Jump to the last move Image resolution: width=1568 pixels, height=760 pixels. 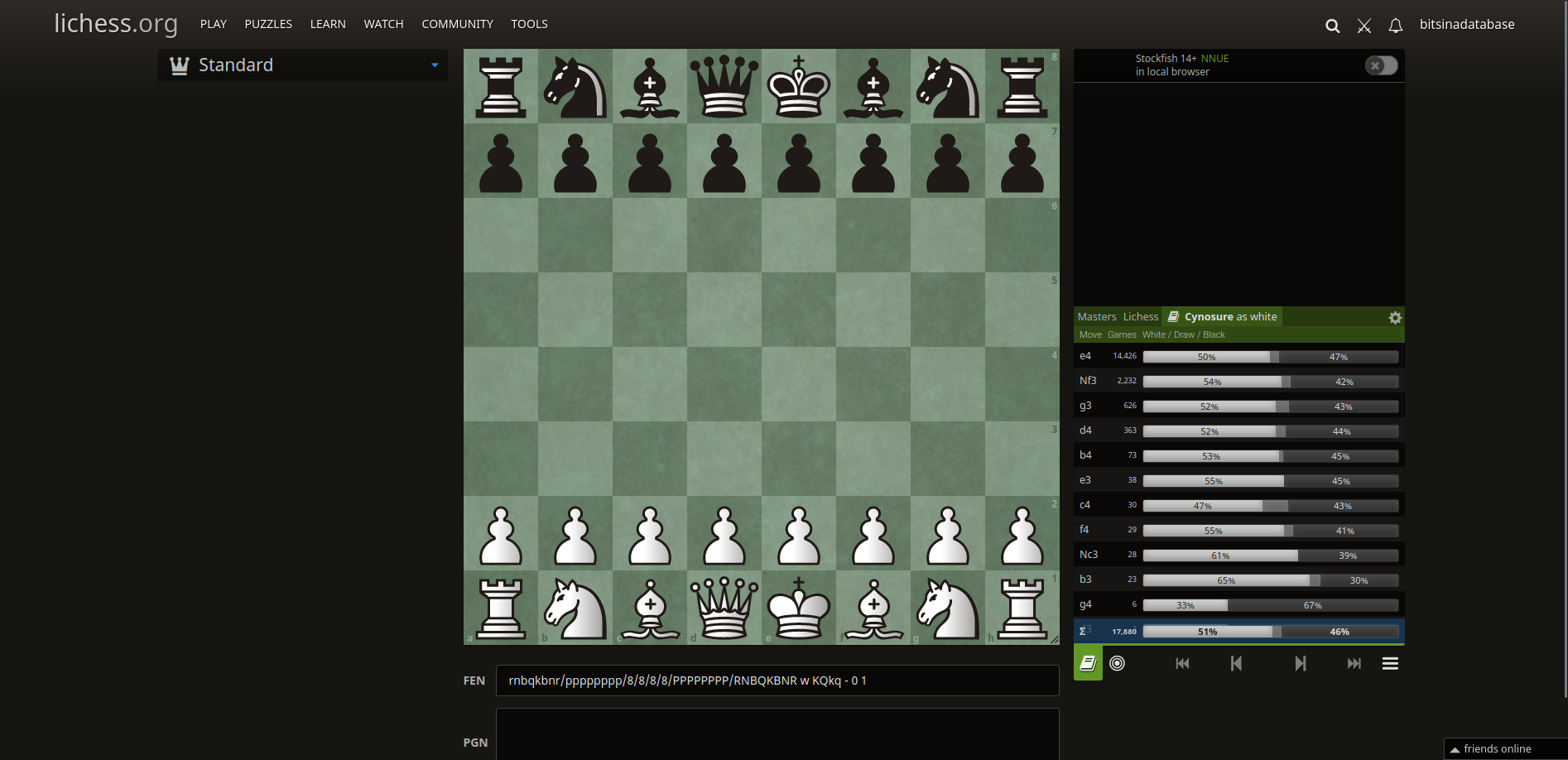1354,663
